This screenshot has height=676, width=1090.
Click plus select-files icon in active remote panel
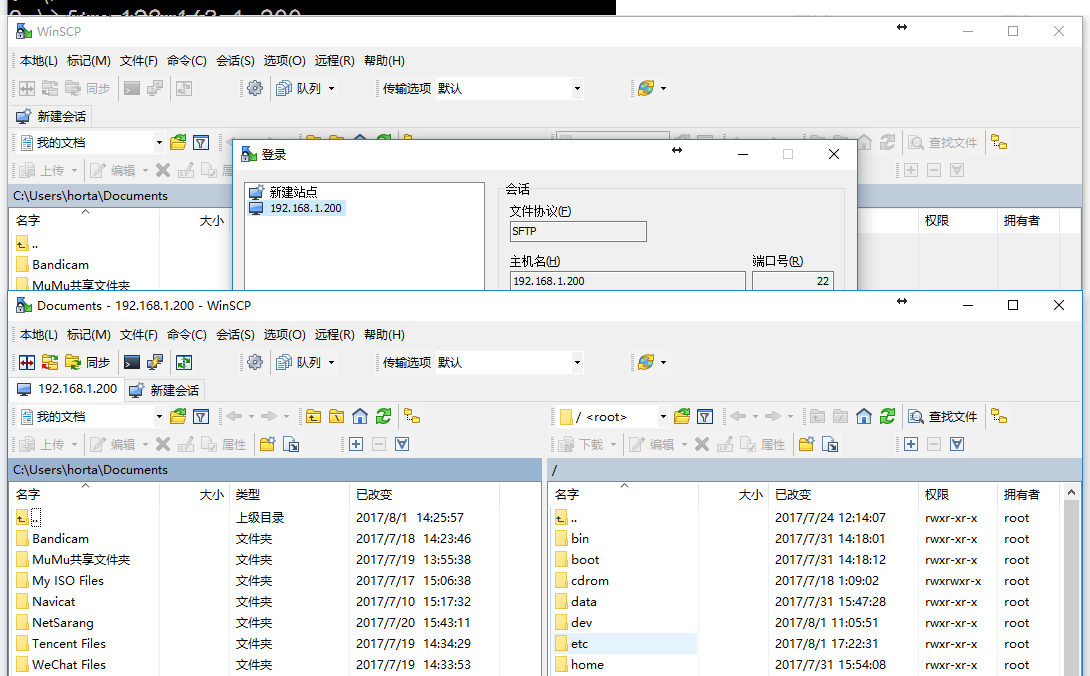coord(911,444)
